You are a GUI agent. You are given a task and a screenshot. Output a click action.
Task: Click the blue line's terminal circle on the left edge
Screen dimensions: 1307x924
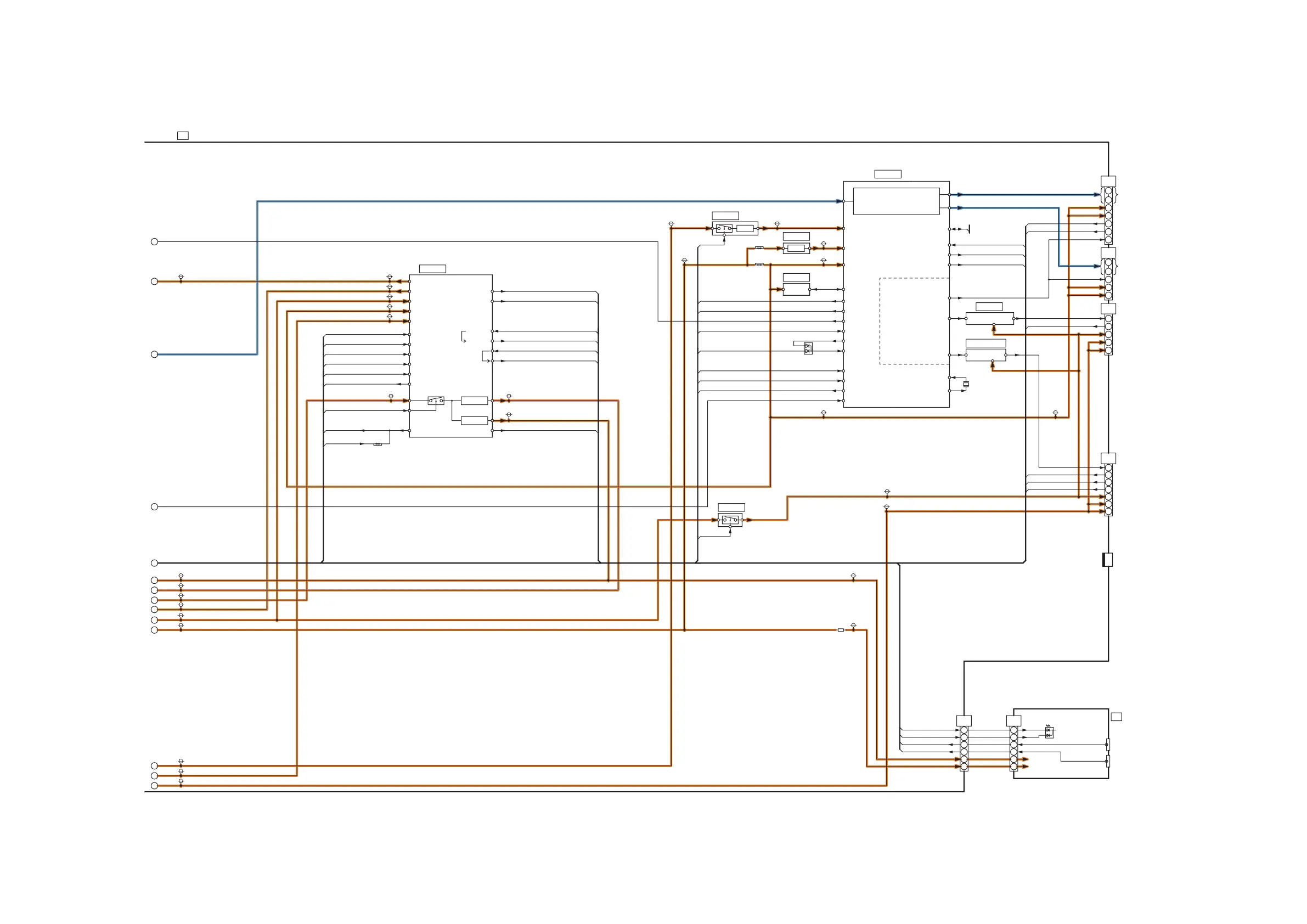pos(154,354)
